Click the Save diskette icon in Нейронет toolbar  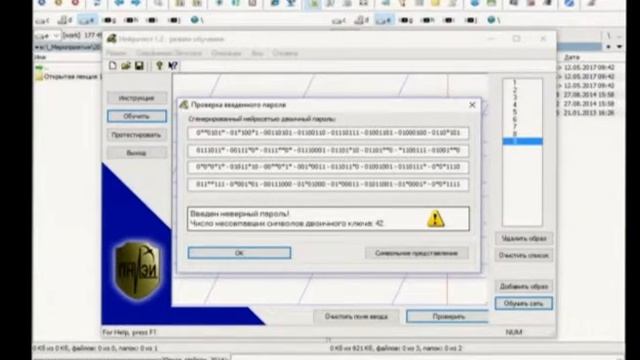point(139,66)
